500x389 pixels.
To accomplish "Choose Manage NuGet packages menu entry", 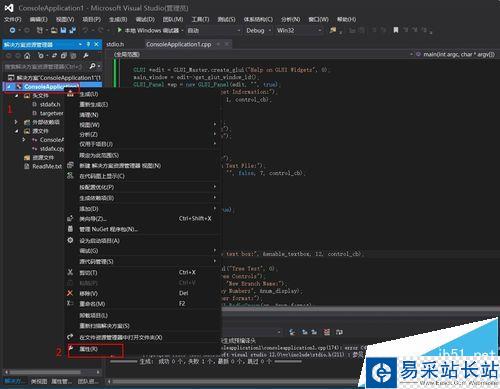I will [x=108, y=229].
